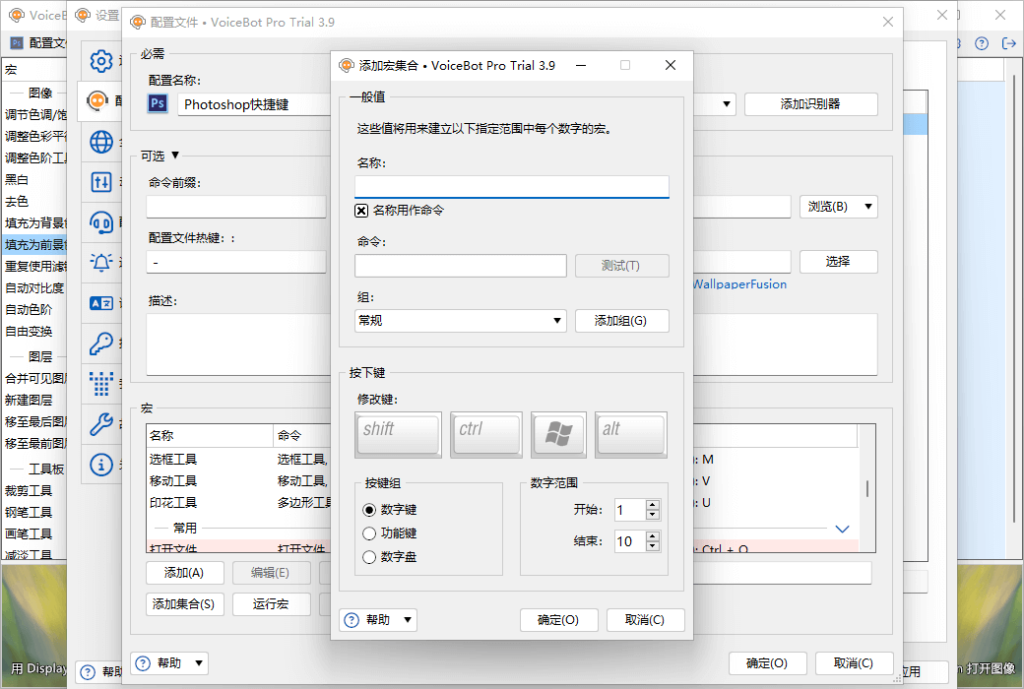1024x689 pixels.
Task: Click the help question-mark icon in main window toolbar
Action: click(982, 43)
